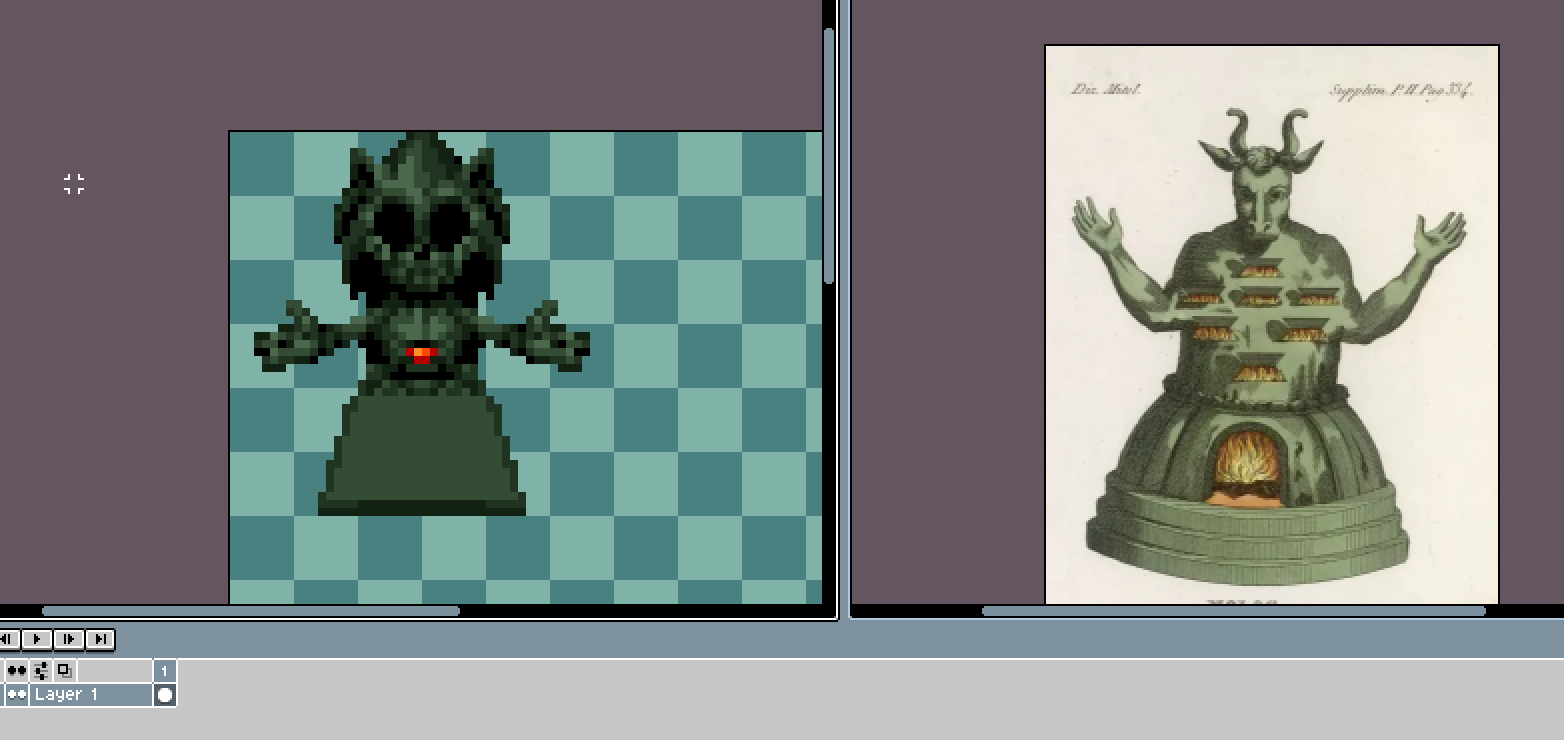Click the reference image editor's horizontal scrollbar
This screenshot has width=1564, height=740.
pyautogui.click(x=1234, y=610)
